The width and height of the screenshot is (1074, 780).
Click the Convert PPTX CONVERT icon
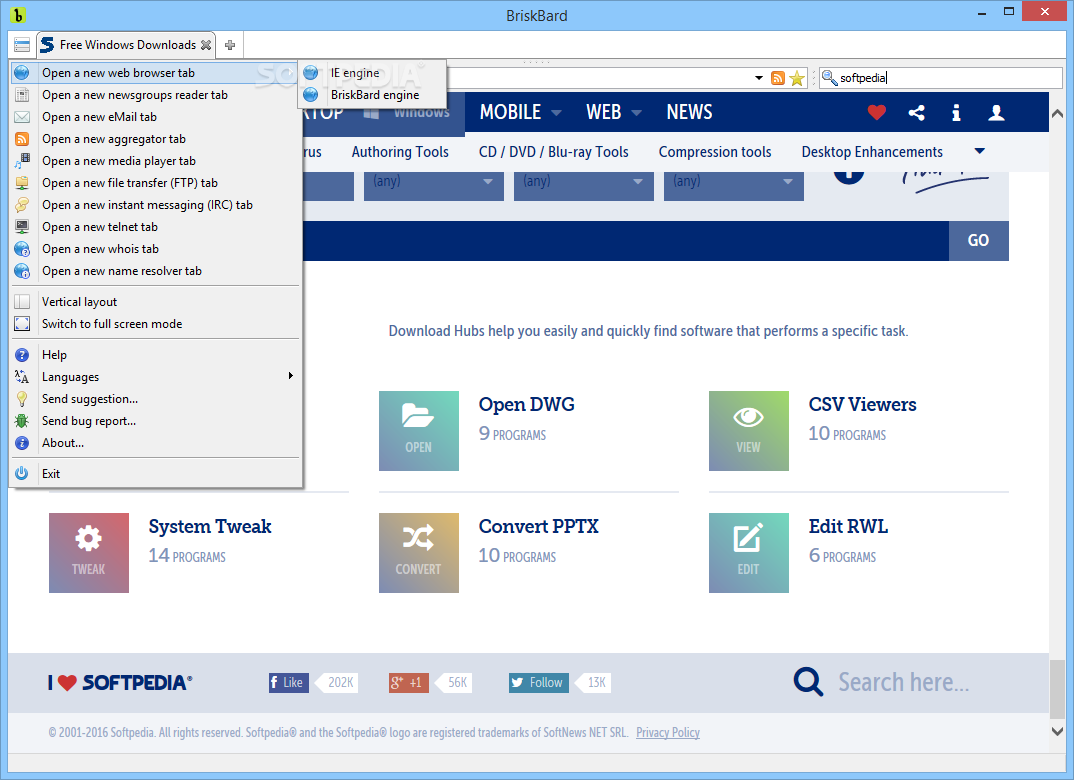[x=419, y=553]
